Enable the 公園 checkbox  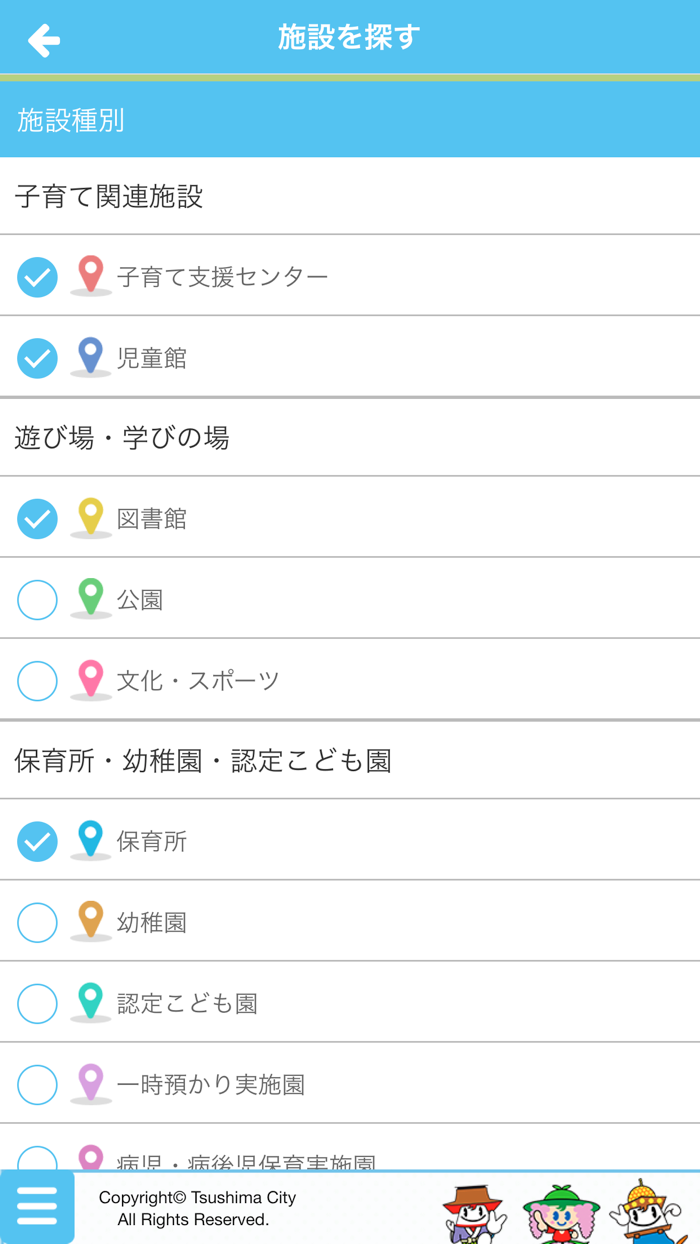[x=37, y=600]
